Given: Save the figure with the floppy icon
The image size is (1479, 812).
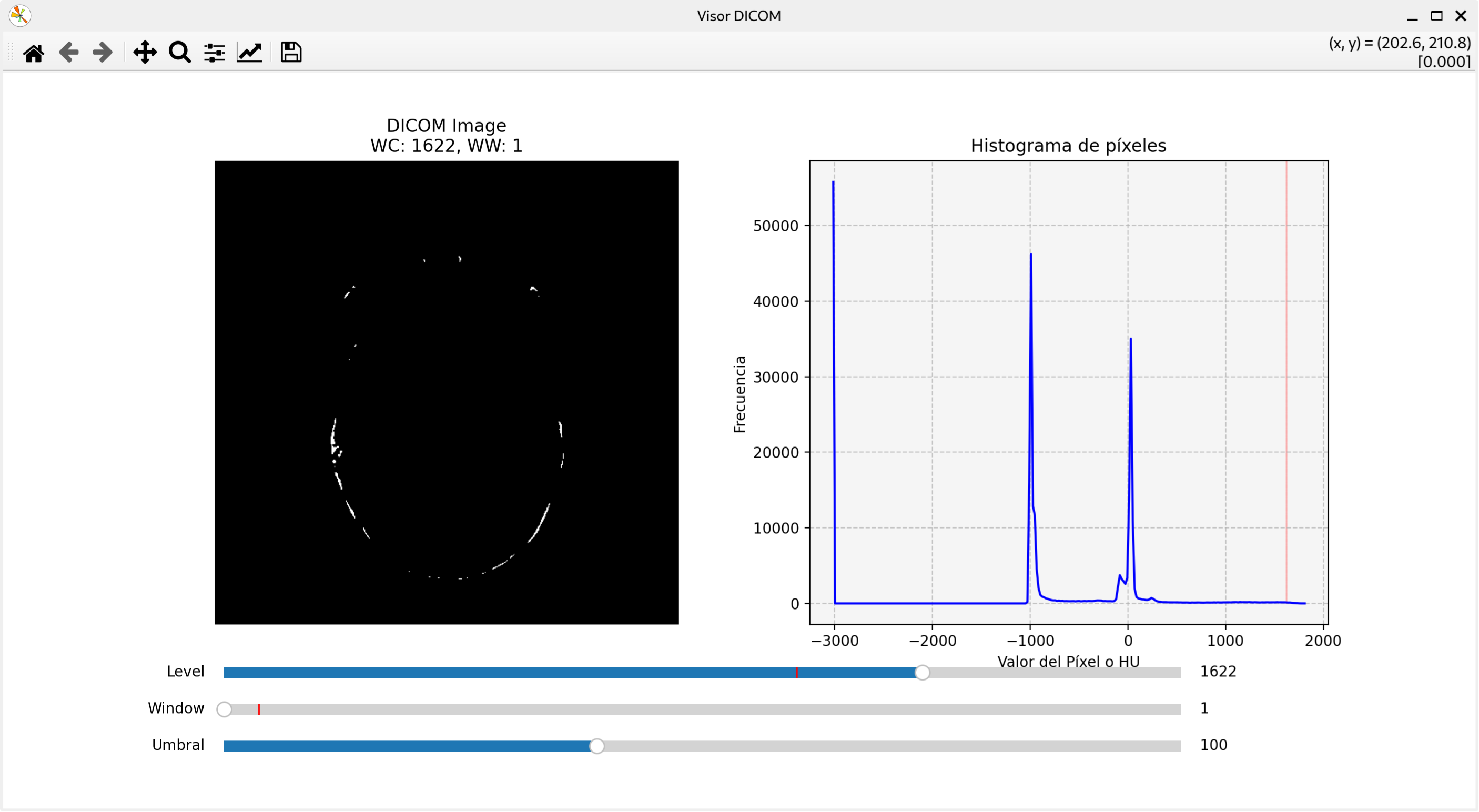Looking at the screenshot, I should click(290, 53).
